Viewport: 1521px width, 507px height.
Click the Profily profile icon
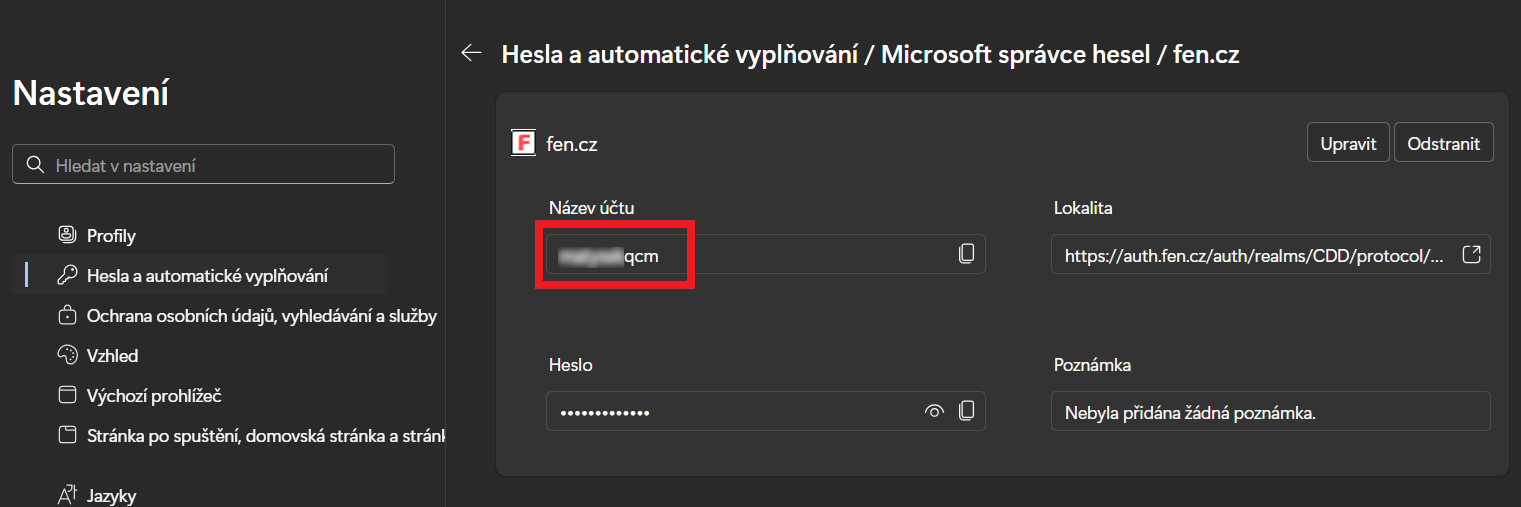[x=67, y=236]
